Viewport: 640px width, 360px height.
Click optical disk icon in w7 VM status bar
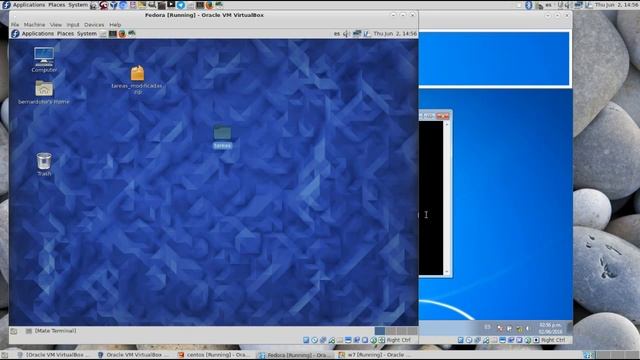[469, 340]
